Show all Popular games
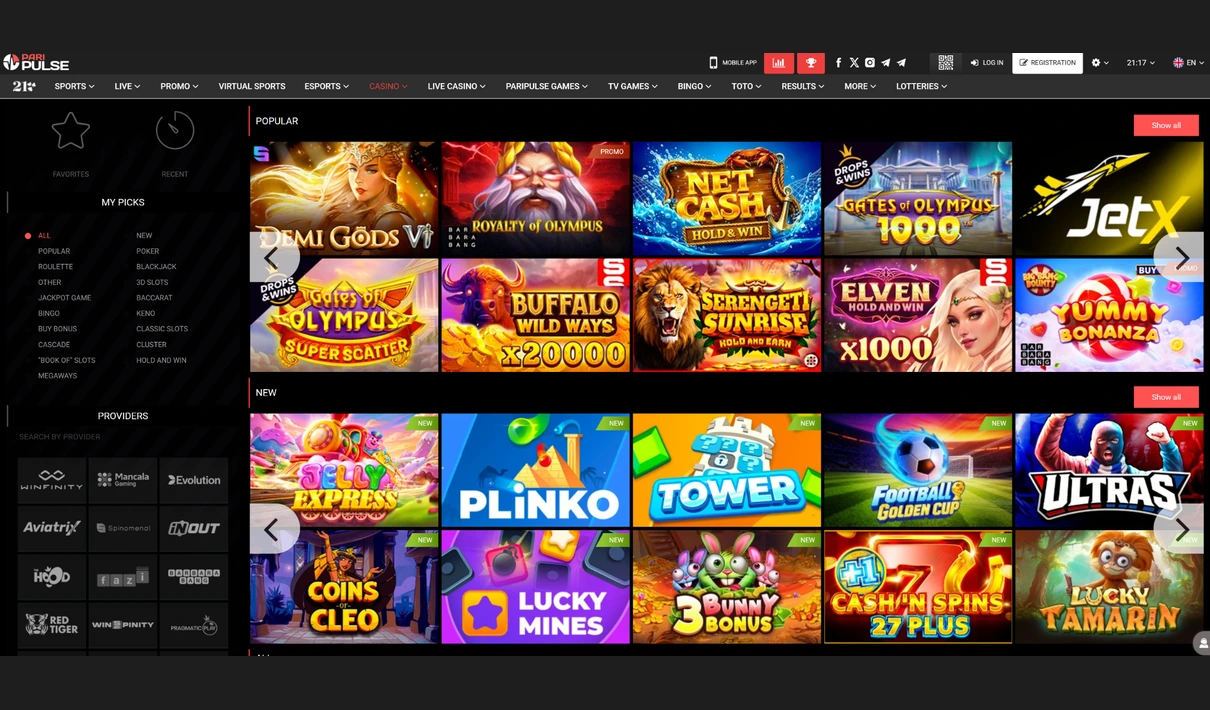Screen dimensions: 1210x710 pyautogui.click(x=1166, y=125)
